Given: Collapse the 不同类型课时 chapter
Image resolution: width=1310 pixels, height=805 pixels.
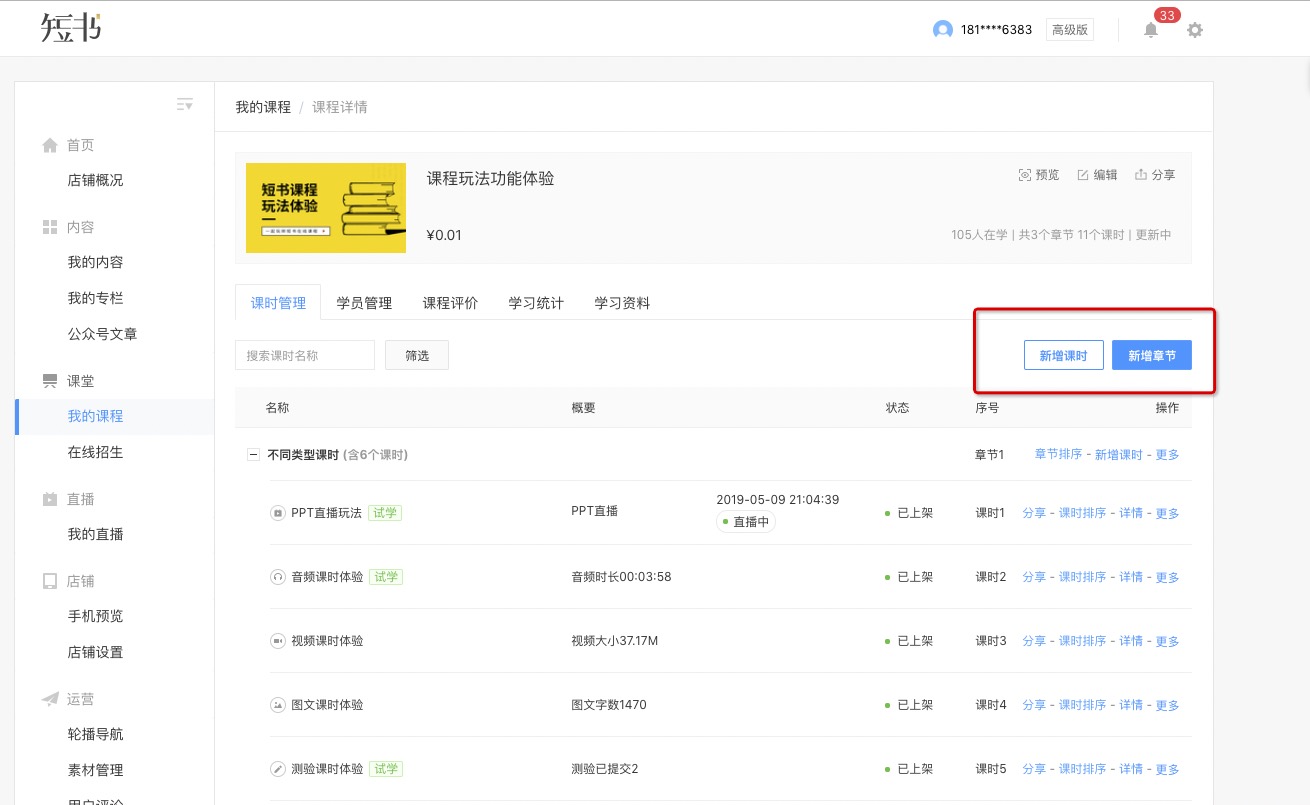Looking at the screenshot, I should tap(253, 454).
